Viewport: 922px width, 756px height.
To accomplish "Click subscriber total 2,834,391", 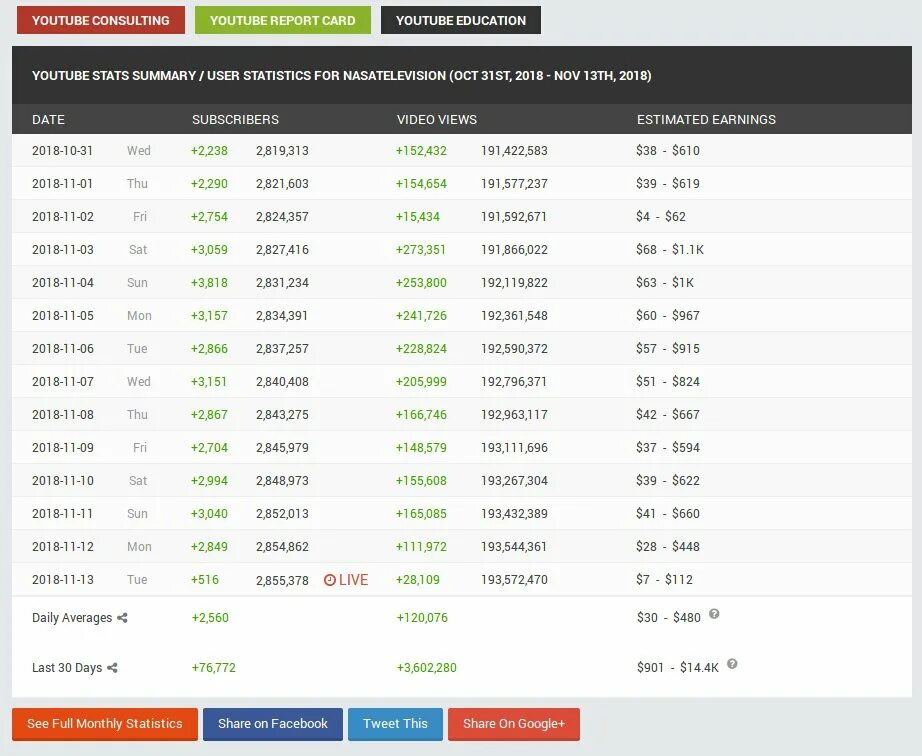I will (282, 316).
